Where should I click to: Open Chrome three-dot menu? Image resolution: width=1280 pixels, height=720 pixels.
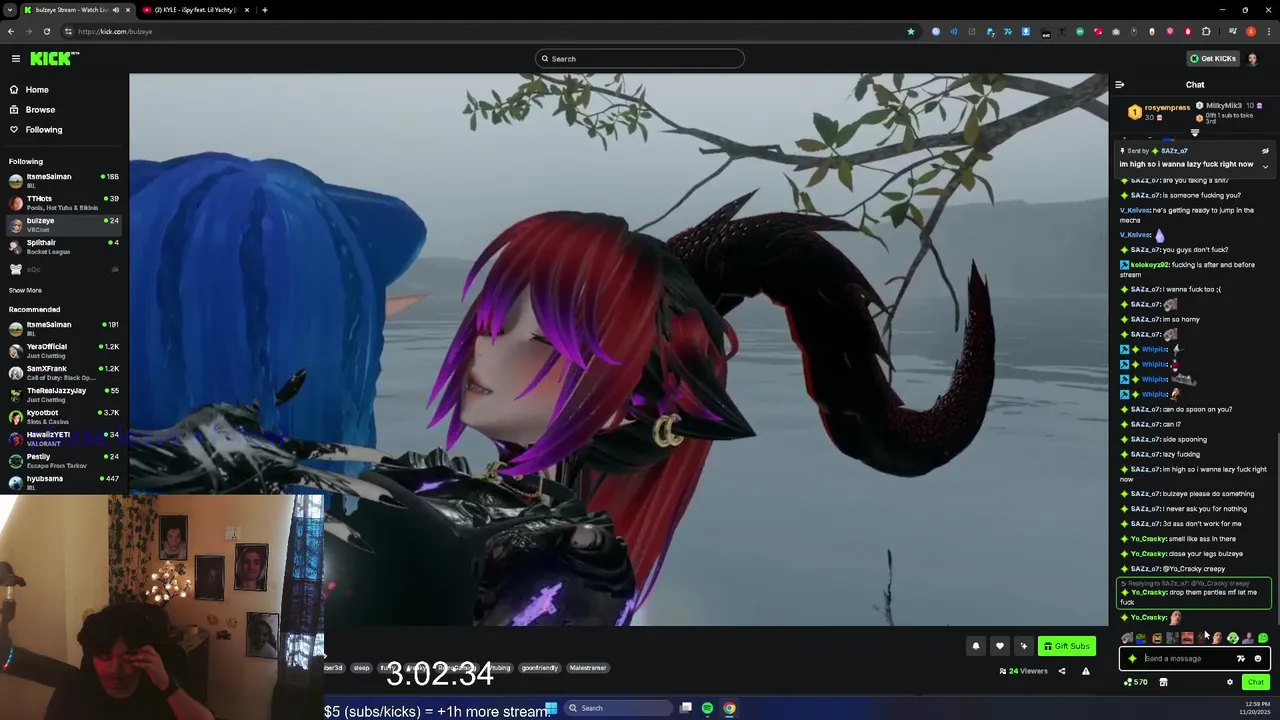[1268, 31]
